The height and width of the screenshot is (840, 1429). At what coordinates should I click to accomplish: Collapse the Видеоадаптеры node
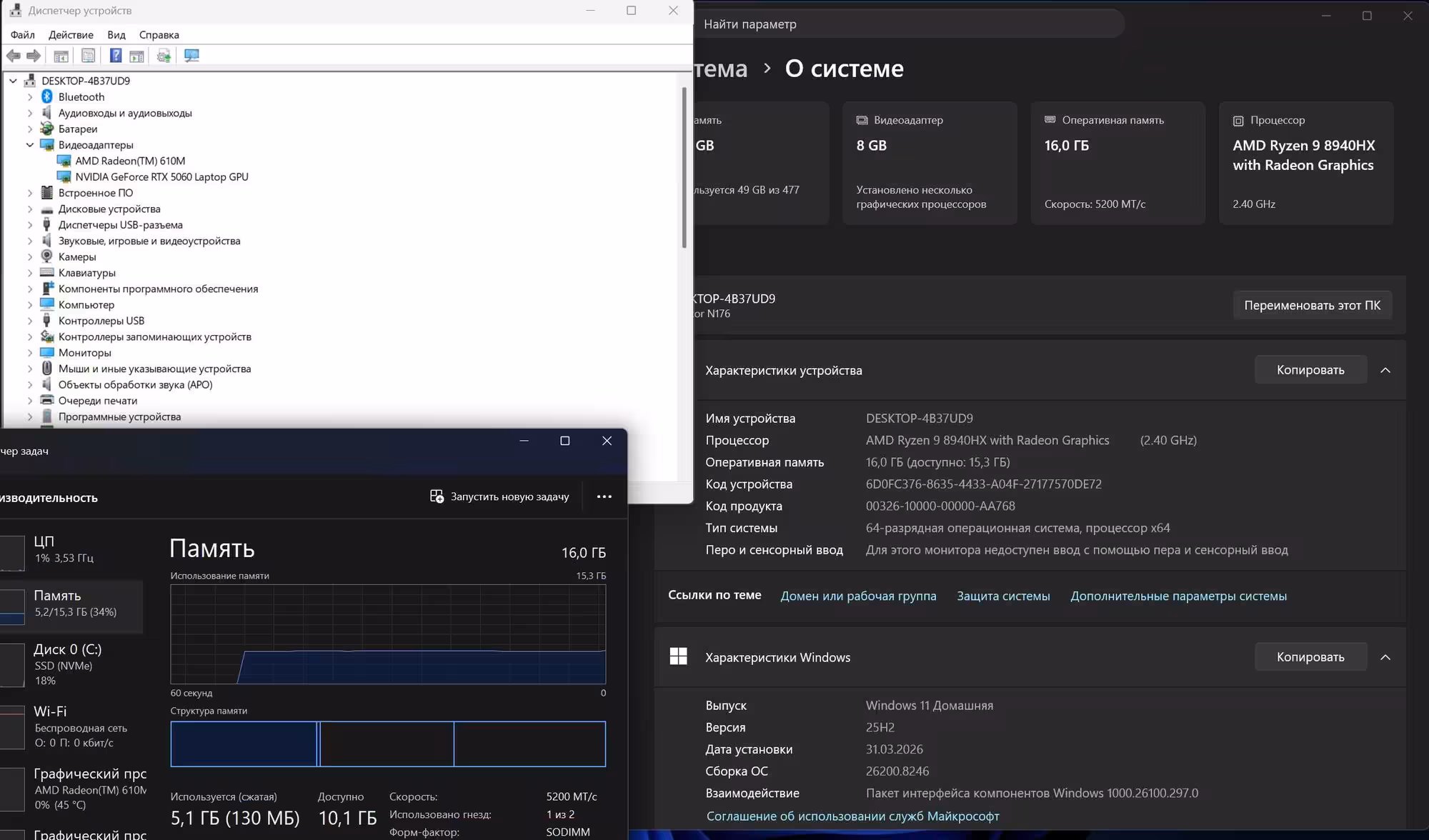coord(30,144)
